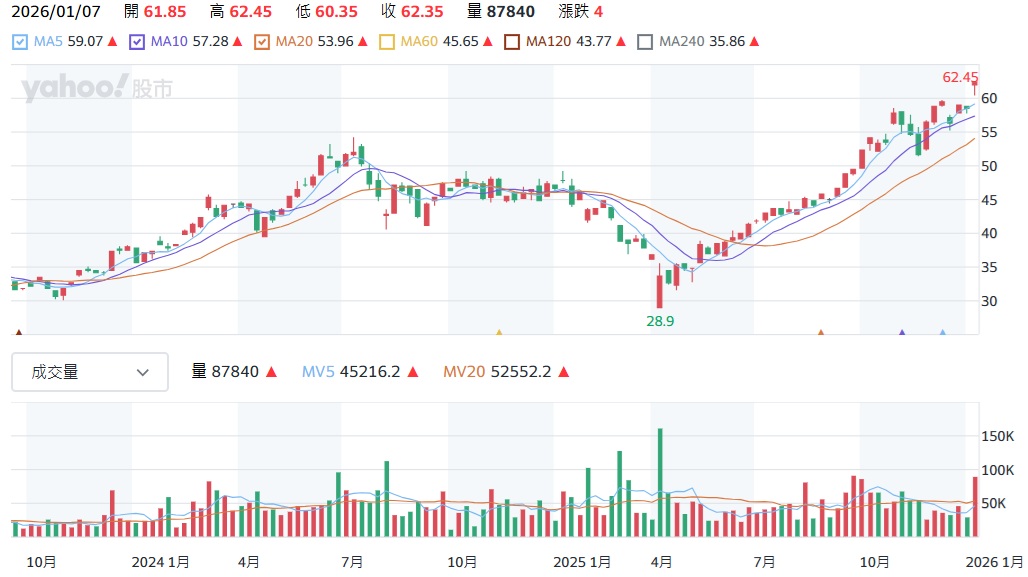
Task: Click the chevron arrow in 成交量 selector
Action: pyautogui.click(x=143, y=372)
